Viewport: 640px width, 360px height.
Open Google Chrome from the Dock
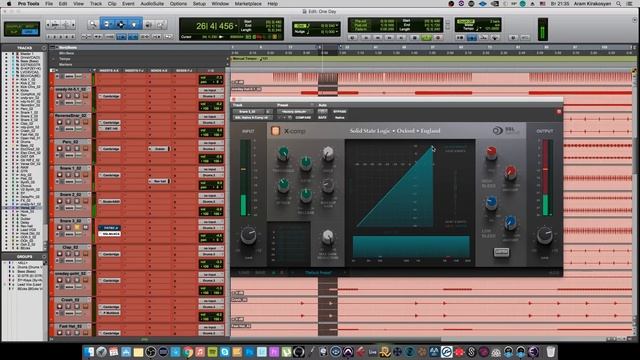[188, 351]
